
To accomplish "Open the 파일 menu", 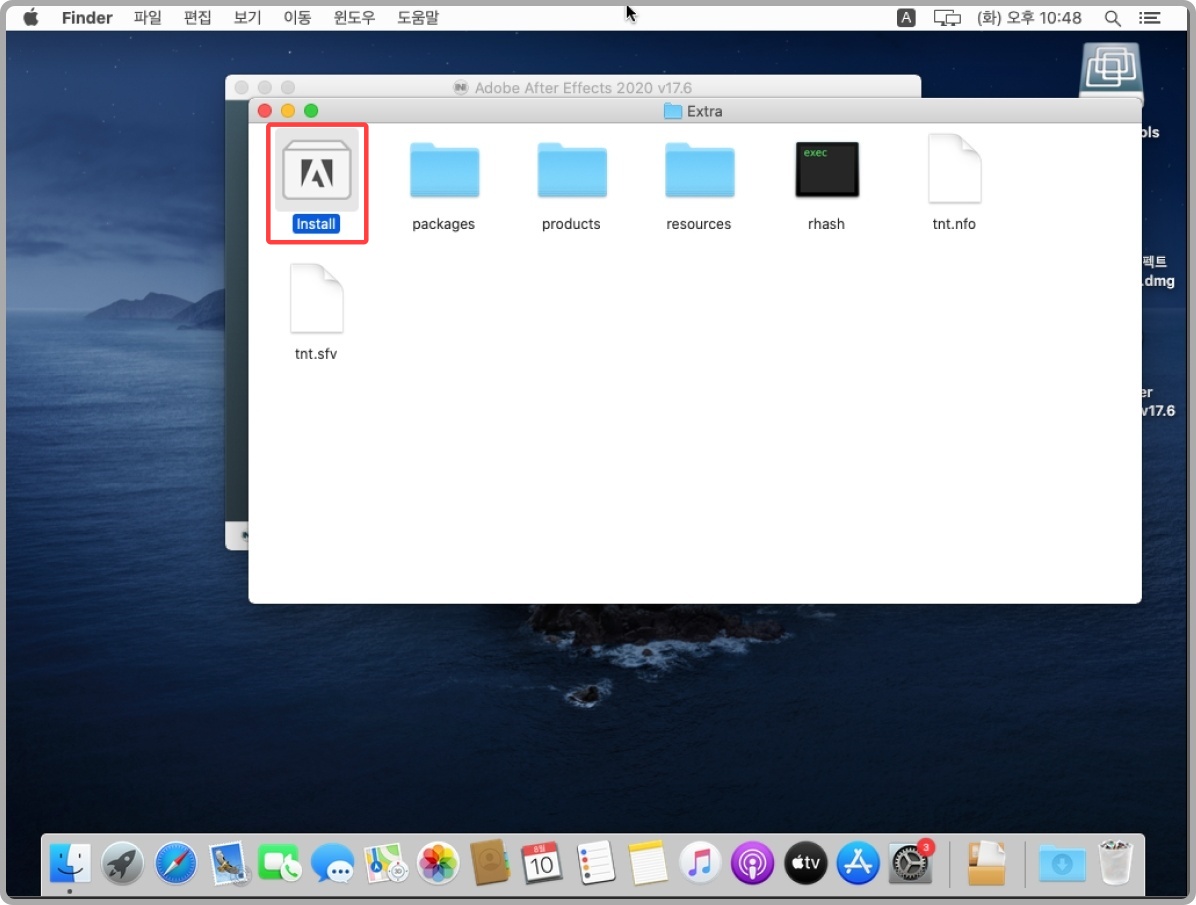I will [147, 18].
